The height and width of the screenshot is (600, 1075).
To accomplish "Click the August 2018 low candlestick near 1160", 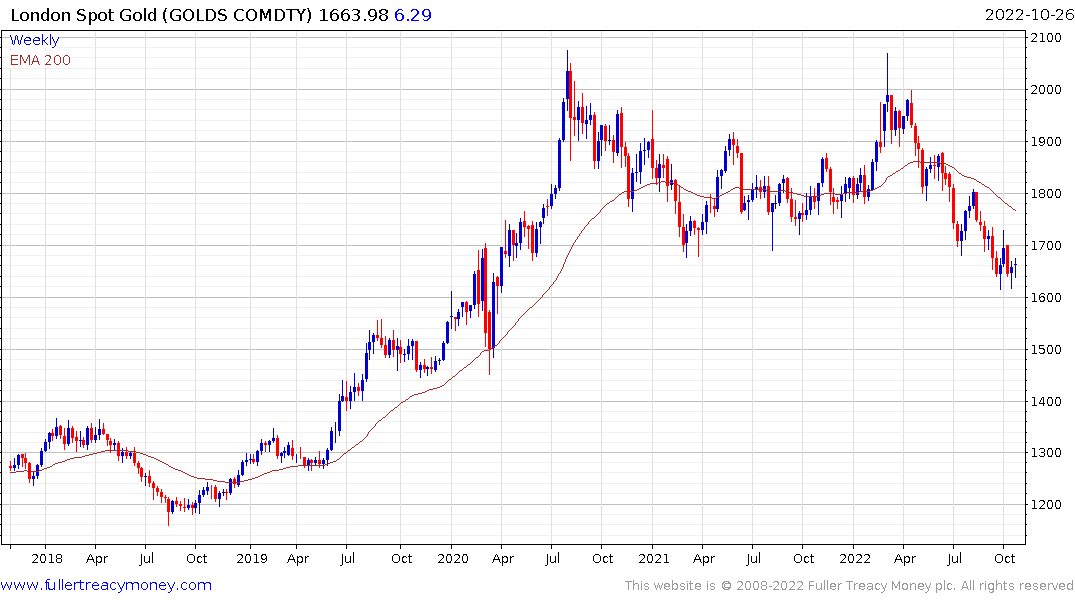I will [x=169, y=513].
